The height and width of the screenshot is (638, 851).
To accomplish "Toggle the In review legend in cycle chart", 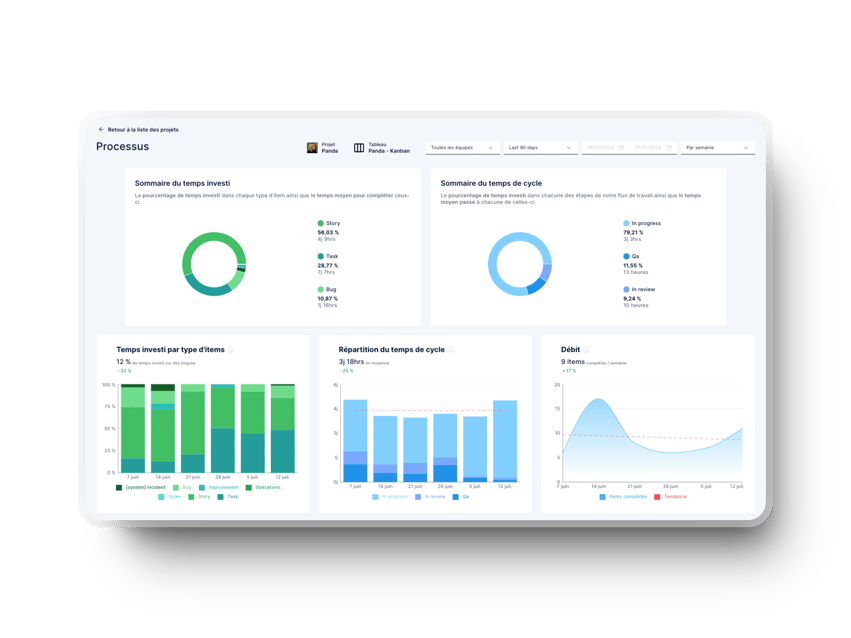I will tap(430, 496).
